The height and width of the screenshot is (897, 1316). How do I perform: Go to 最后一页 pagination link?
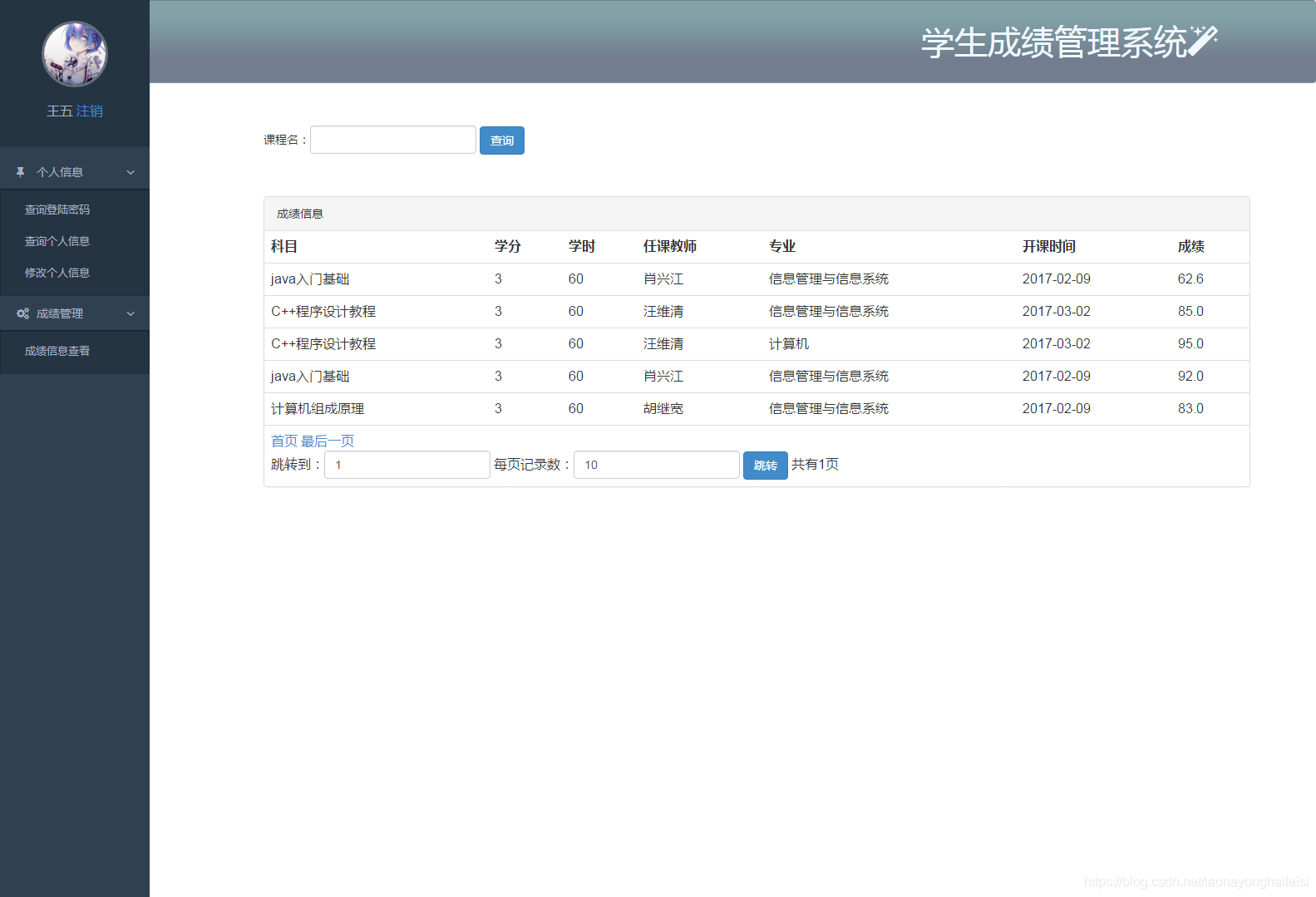tap(328, 441)
